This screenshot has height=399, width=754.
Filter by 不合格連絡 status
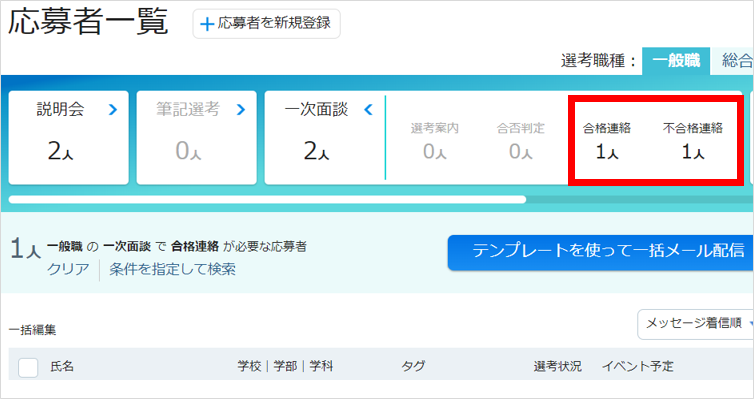692,141
